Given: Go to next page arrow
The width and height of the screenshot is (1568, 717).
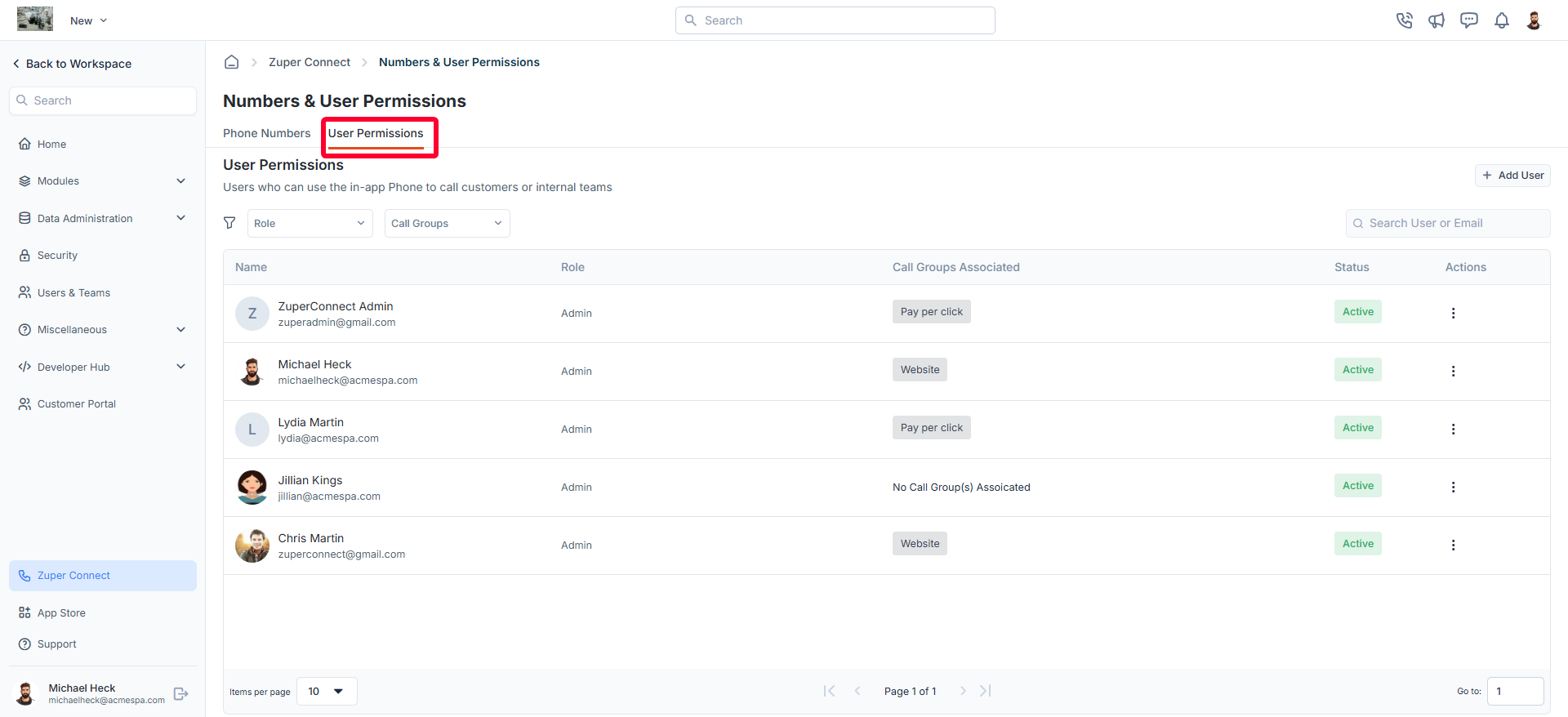Looking at the screenshot, I should [x=963, y=691].
